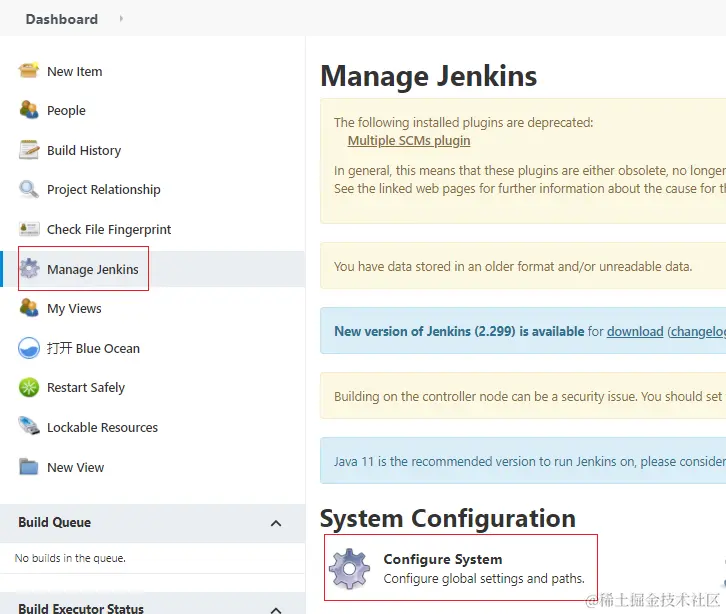Click the New View folder icon
This screenshot has height=614, width=726.
pos(29,467)
